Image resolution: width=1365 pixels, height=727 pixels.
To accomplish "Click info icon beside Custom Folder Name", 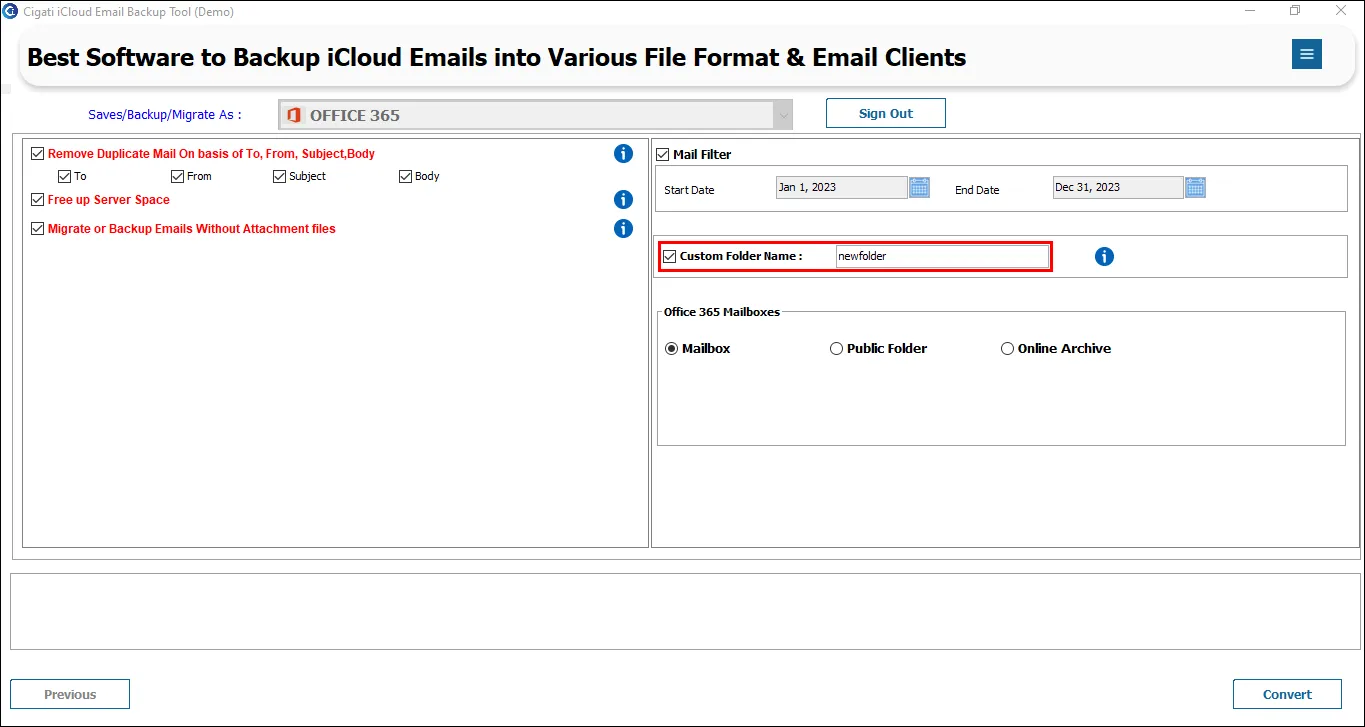I will click(x=1104, y=257).
